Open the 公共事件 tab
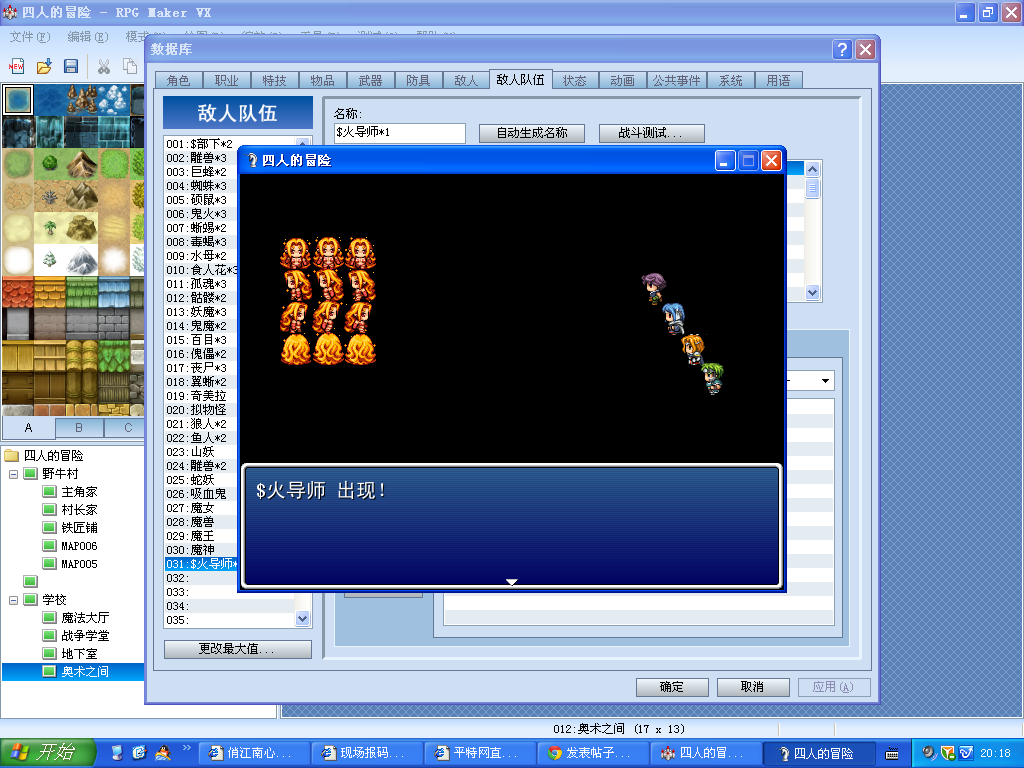 point(677,80)
